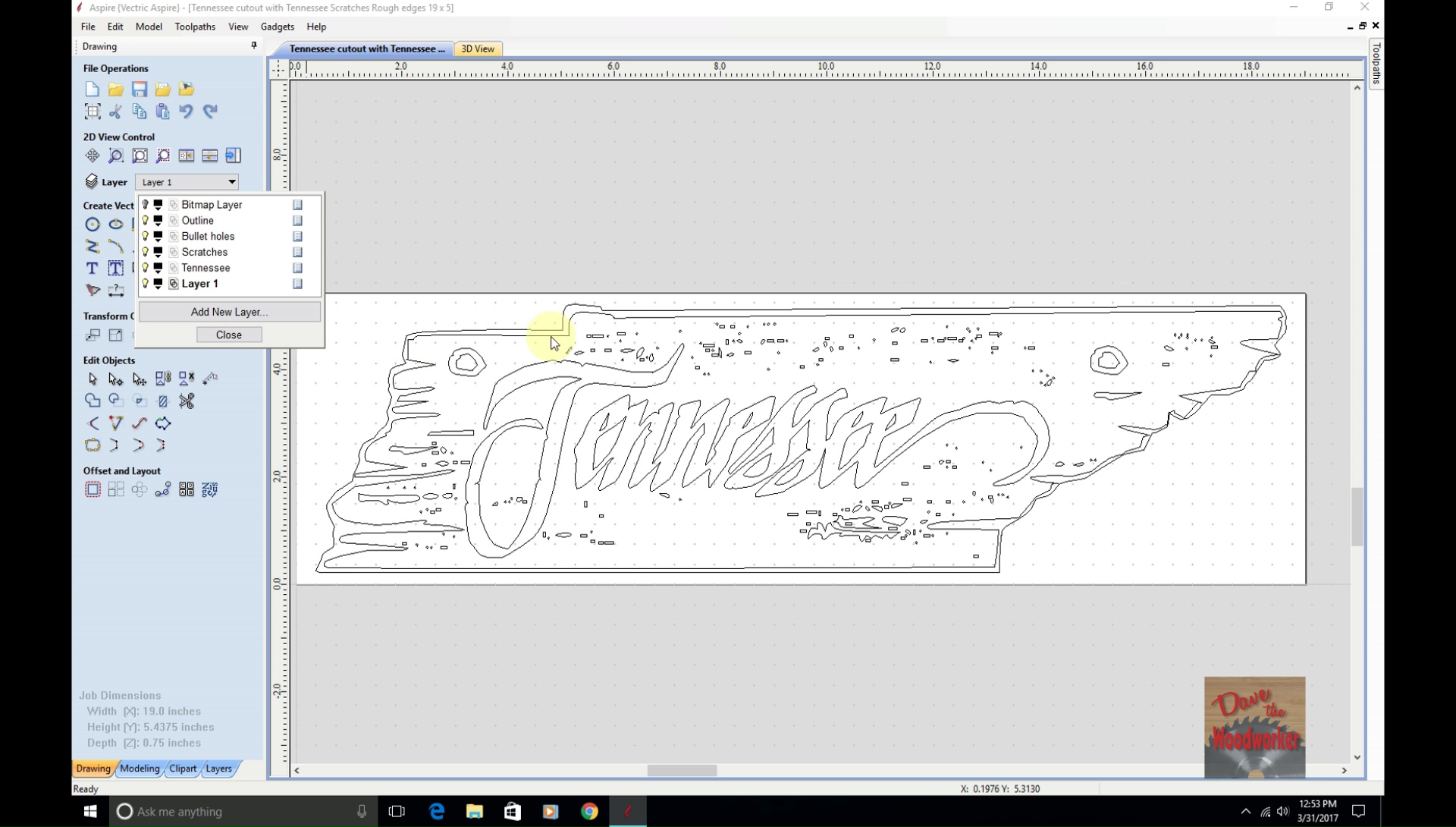The image size is (1456, 827).
Task: Select the Draw Text tool
Action: coord(92,269)
